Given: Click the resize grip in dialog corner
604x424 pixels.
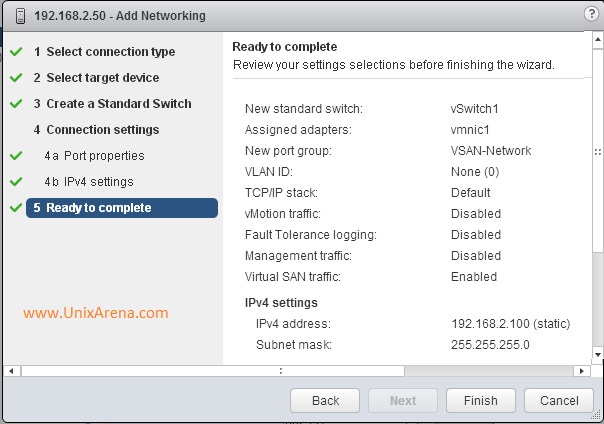Looking at the screenshot, I should pos(597,415).
